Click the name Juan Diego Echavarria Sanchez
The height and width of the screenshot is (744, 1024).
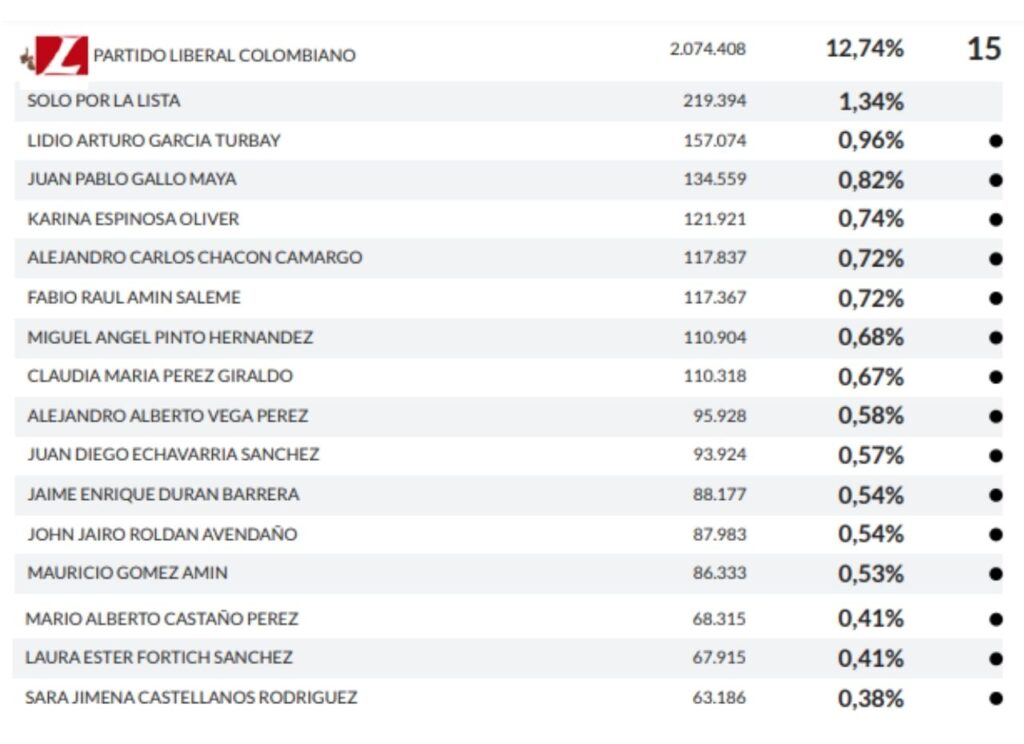pos(173,455)
